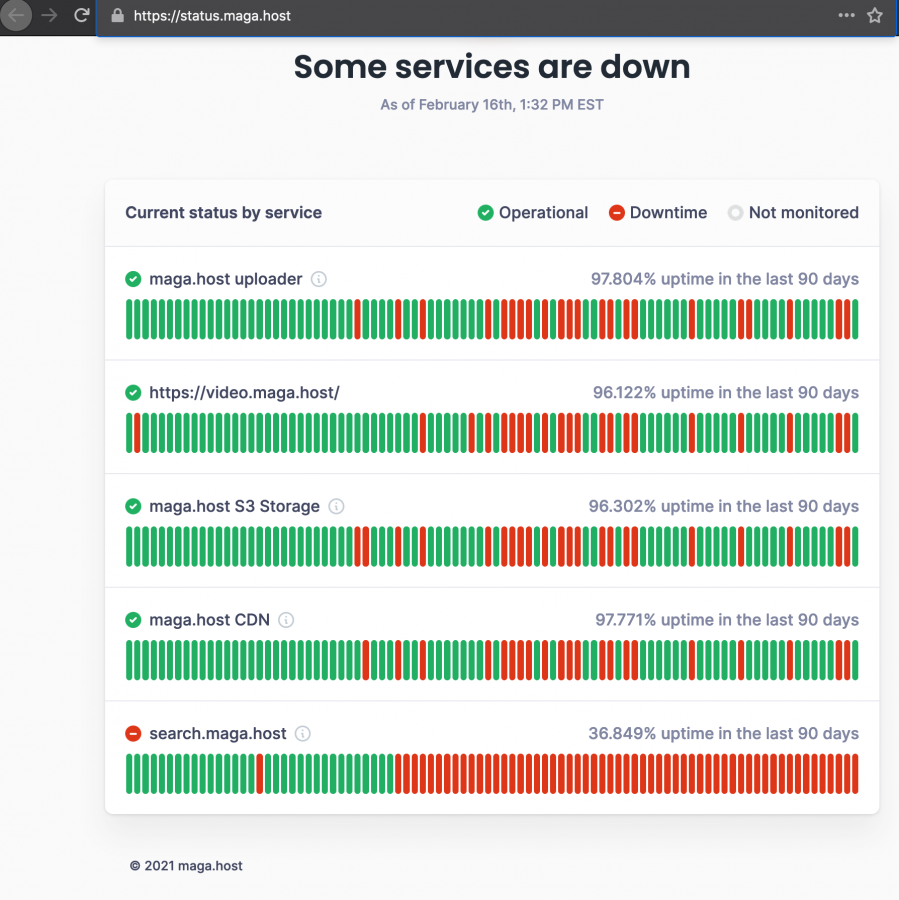Click the 'As of February 16th, 1:32 PM EST' timestamp
Viewport: 899px width, 900px height.
point(492,105)
